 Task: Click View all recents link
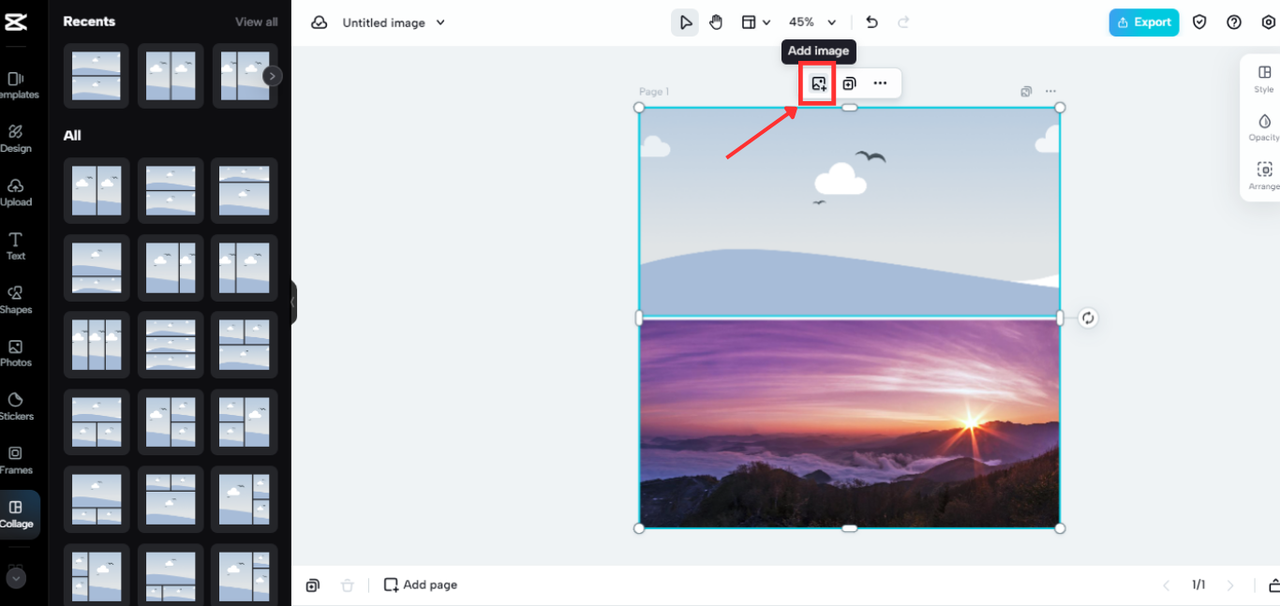click(x=257, y=22)
